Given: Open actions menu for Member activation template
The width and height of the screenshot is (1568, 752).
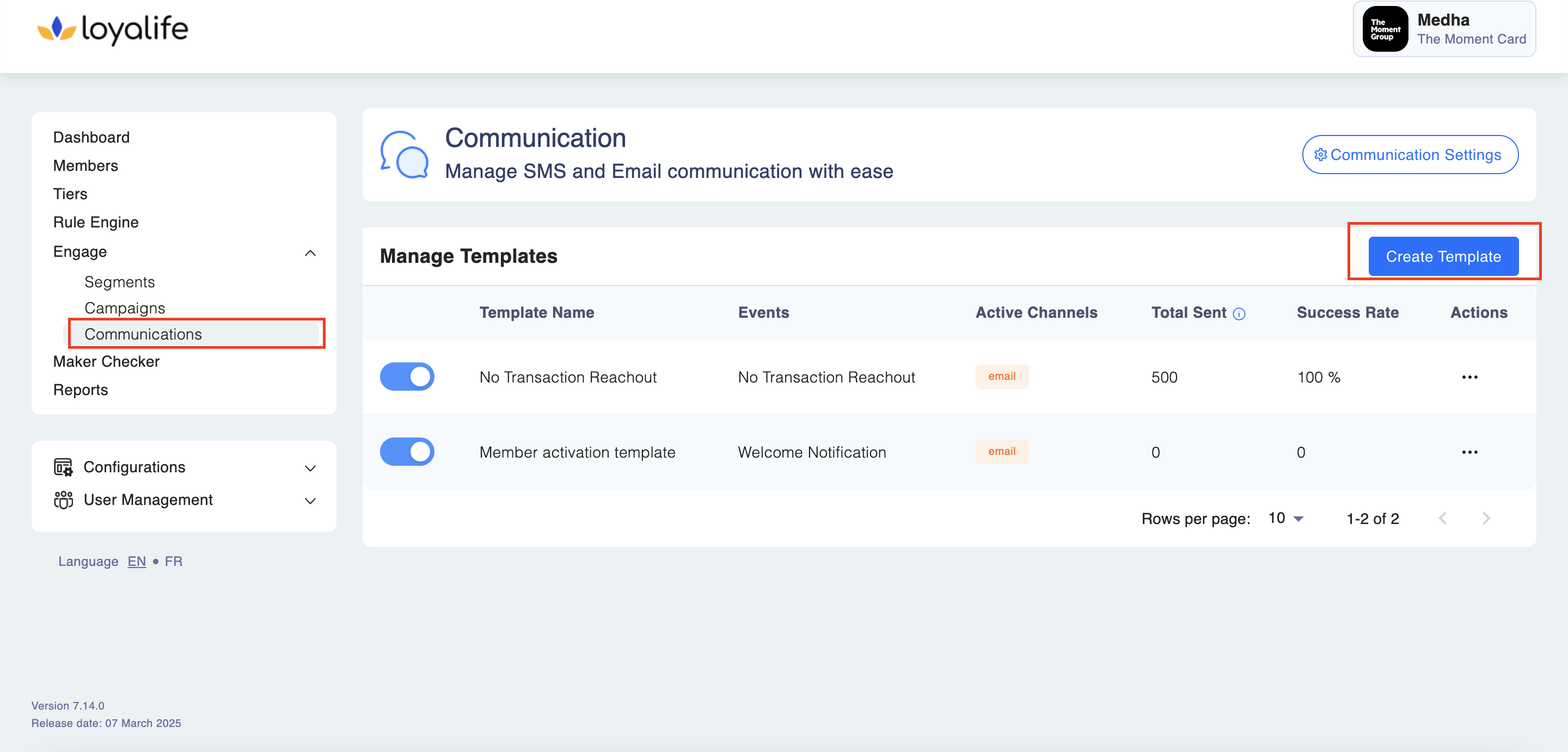Looking at the screenshot, I should tap(1469, 452).
